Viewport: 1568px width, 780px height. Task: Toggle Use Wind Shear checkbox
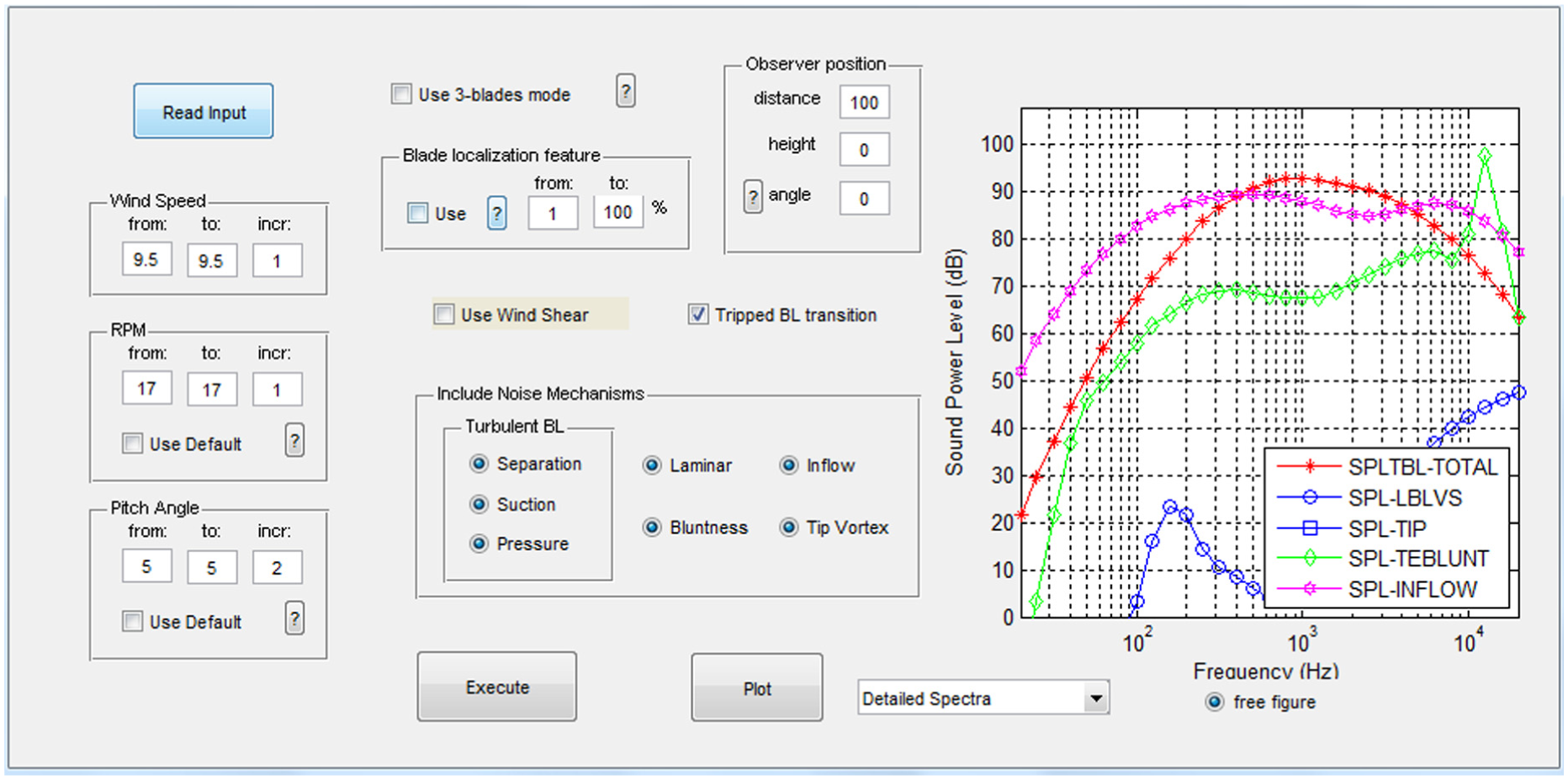[444, 315]
